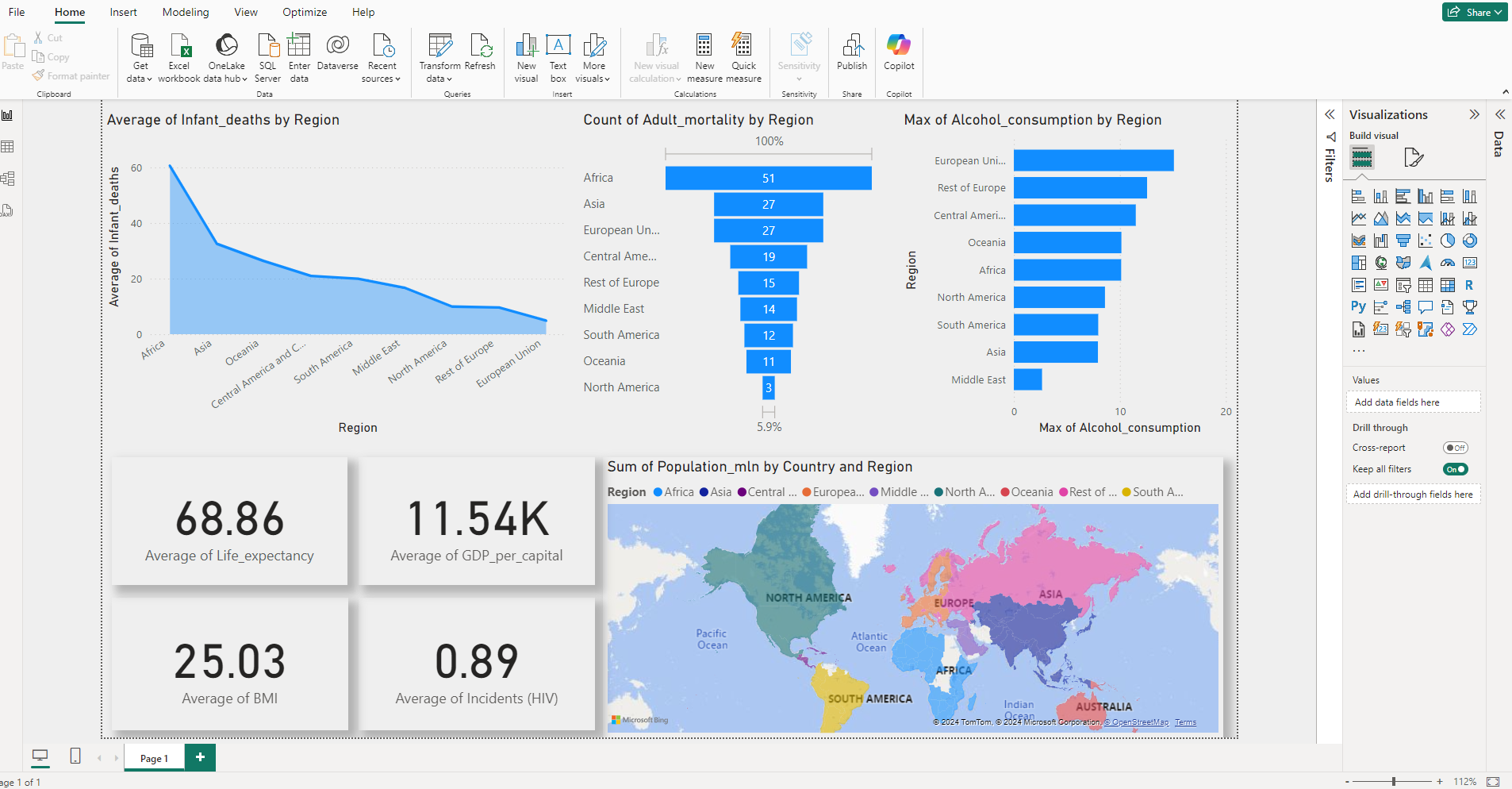Open Transform data in ribbon
This screenshot has height=789, width=1512.
439,57
